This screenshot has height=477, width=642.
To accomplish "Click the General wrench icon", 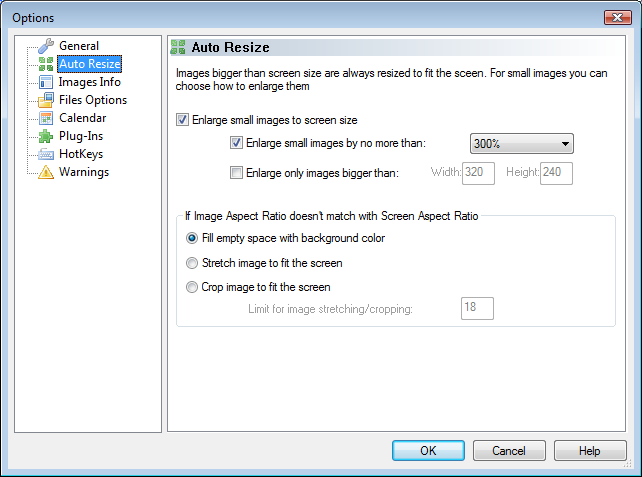I will [46, 46].
